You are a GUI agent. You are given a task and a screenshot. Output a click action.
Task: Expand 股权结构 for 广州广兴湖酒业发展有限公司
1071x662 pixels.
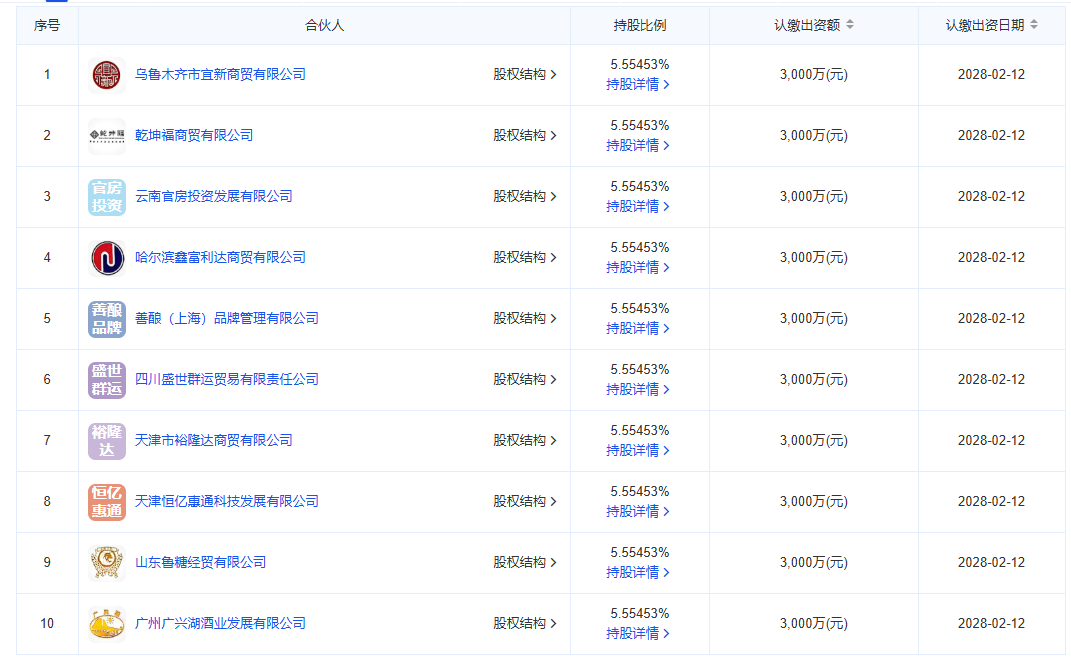pos(525,623)
